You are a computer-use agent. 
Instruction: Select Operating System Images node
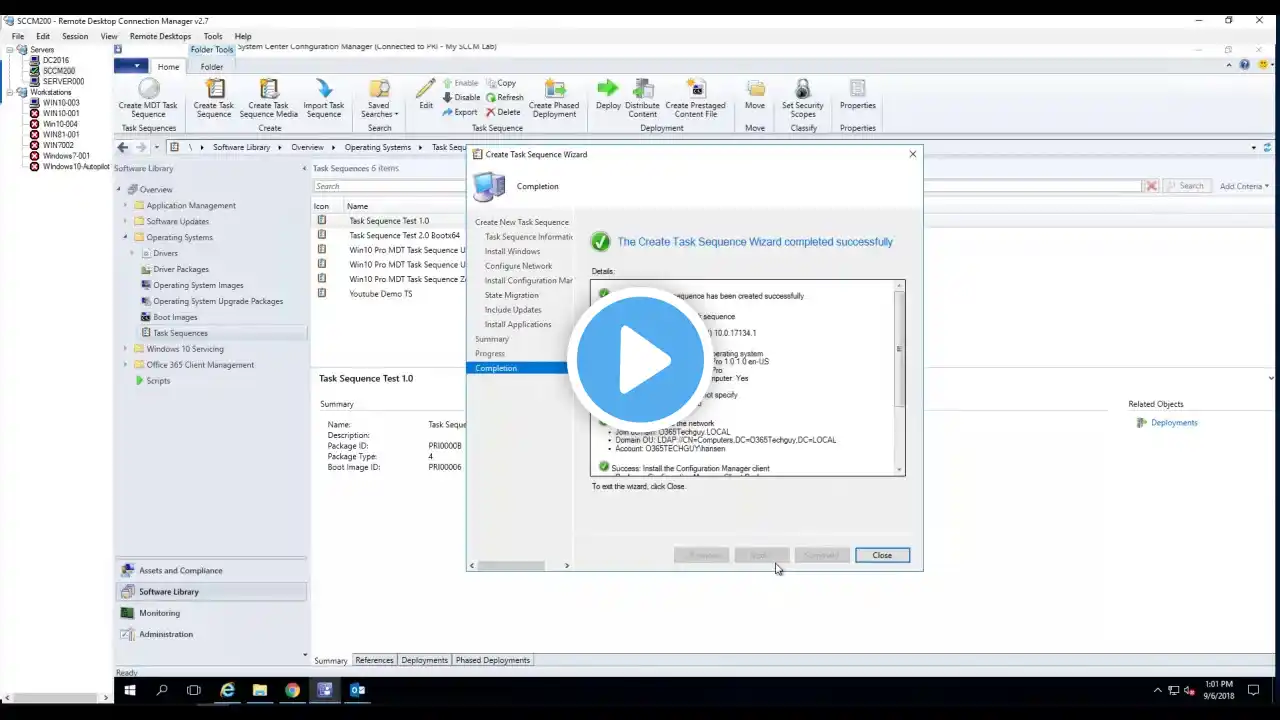tap(198, 285)
